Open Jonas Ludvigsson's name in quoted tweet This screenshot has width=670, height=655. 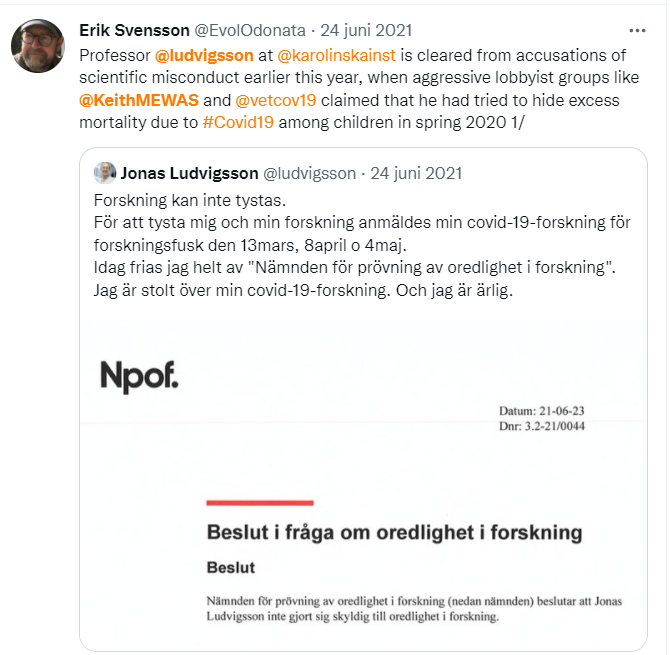coord(191,173)
